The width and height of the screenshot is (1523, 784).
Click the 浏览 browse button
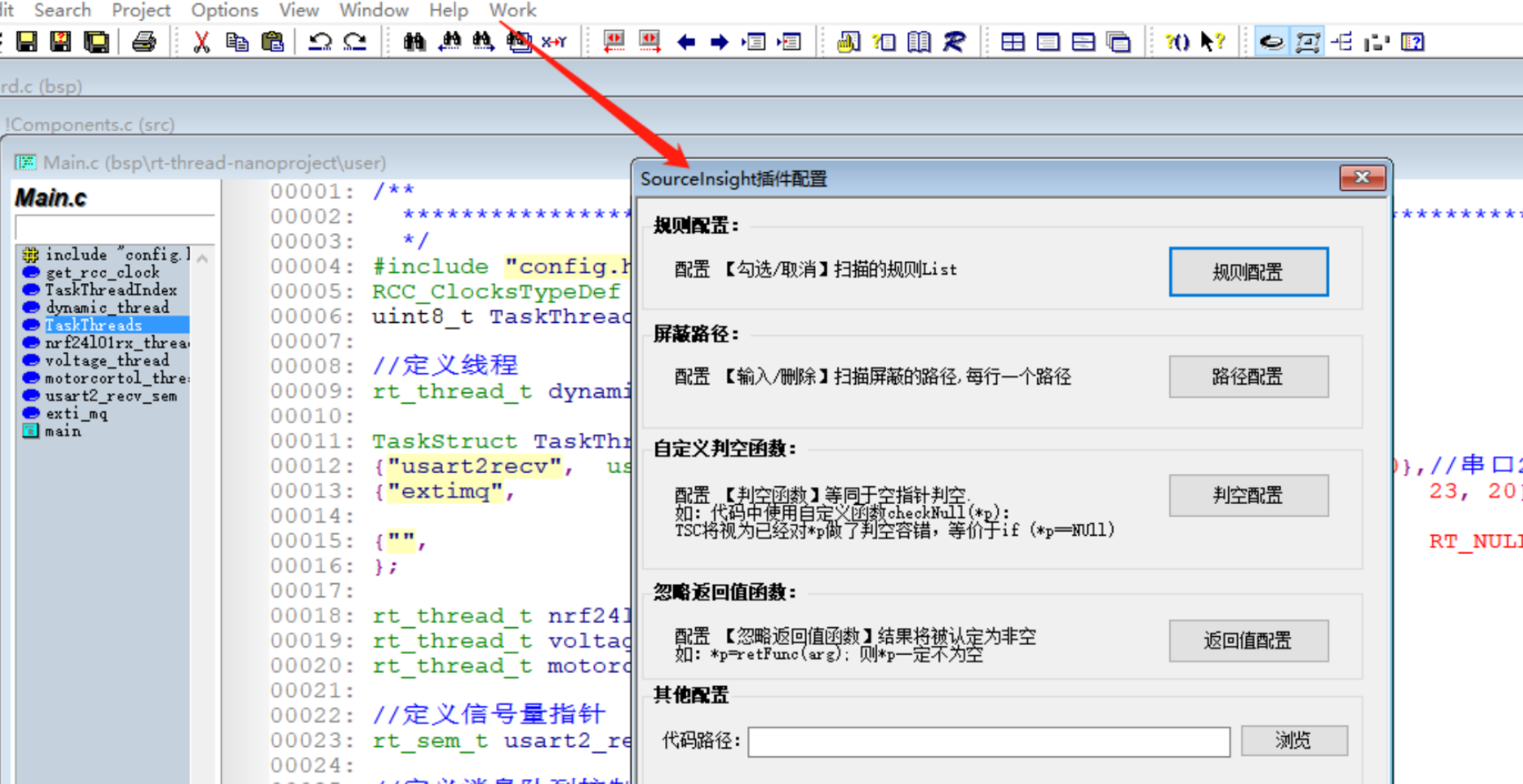coord(1293,740)
